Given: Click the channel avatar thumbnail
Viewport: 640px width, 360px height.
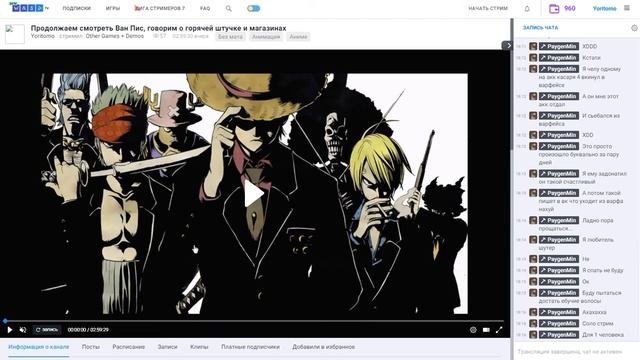Looking at the screenshot, I should tap(15, 34).
